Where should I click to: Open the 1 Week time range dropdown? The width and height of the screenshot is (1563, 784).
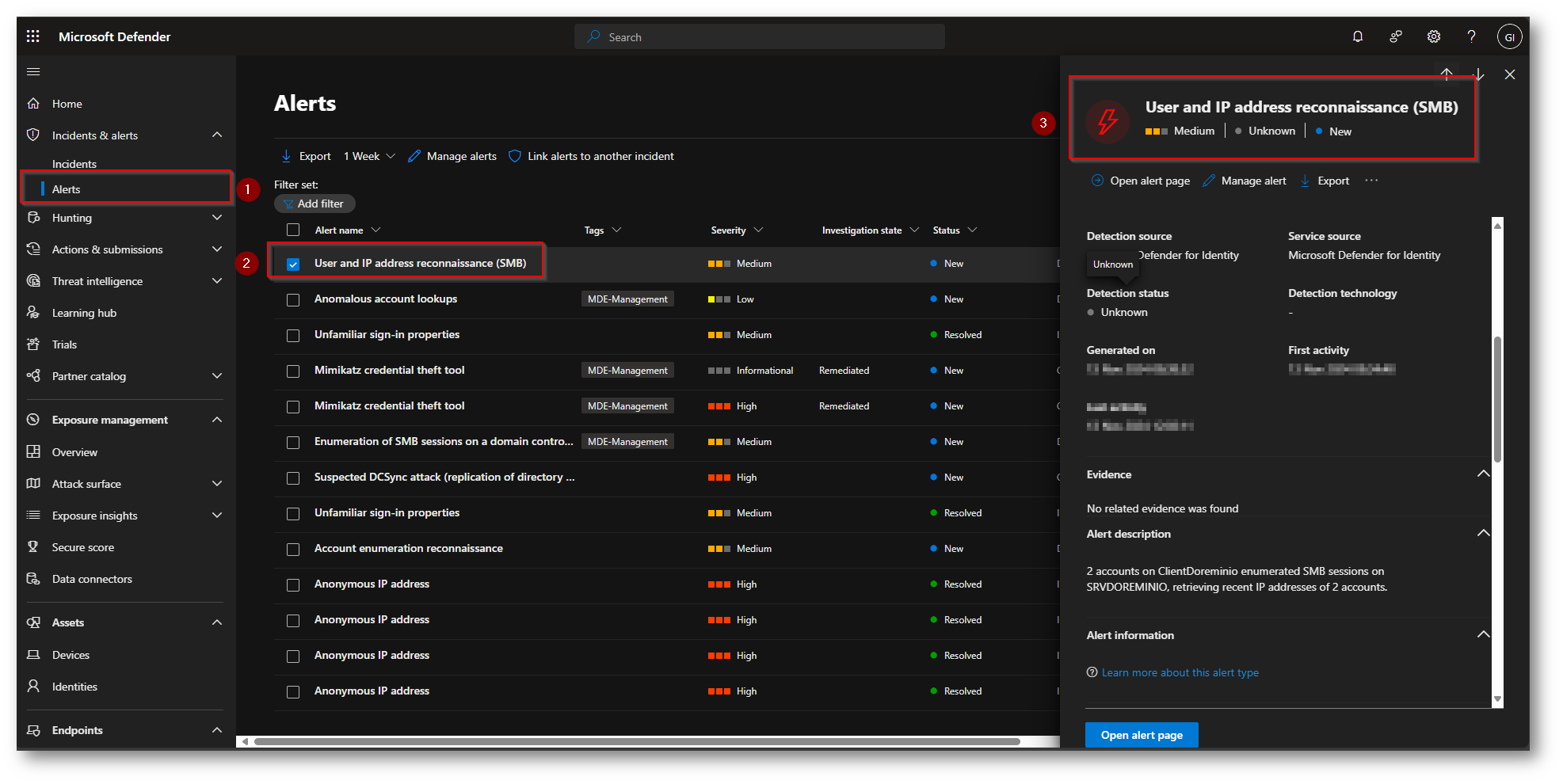tap(368, 156)
